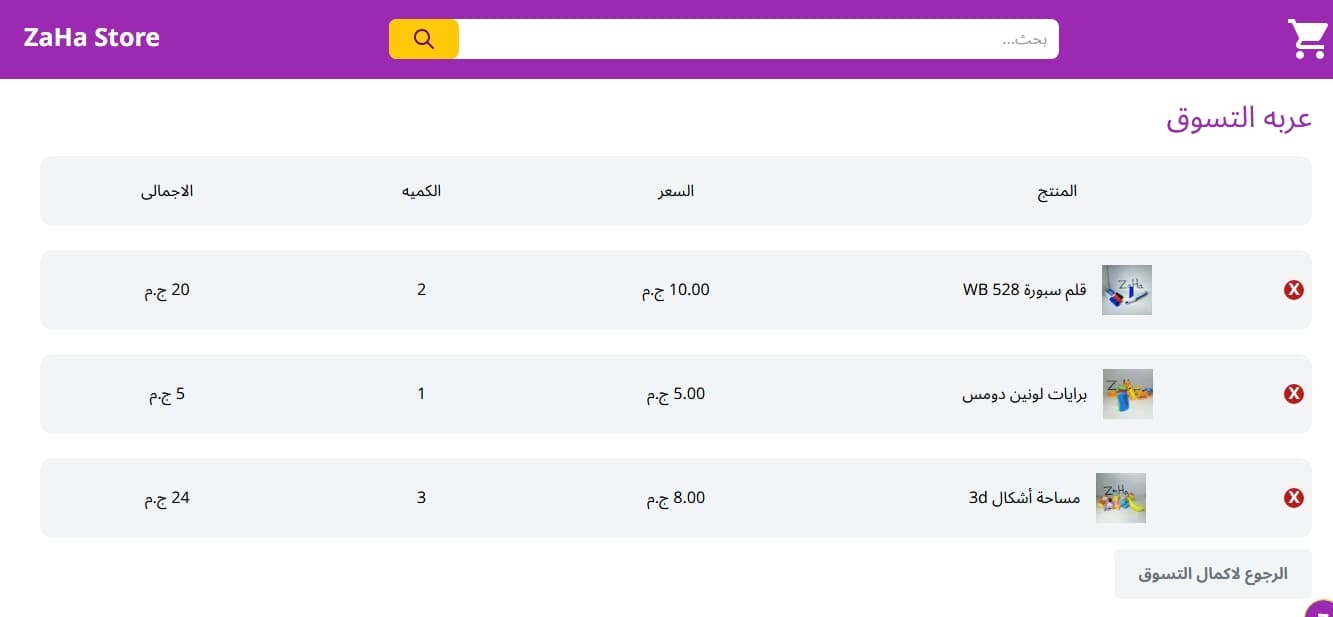Click the yellow search magnifier button

click(x=424, y=39)
